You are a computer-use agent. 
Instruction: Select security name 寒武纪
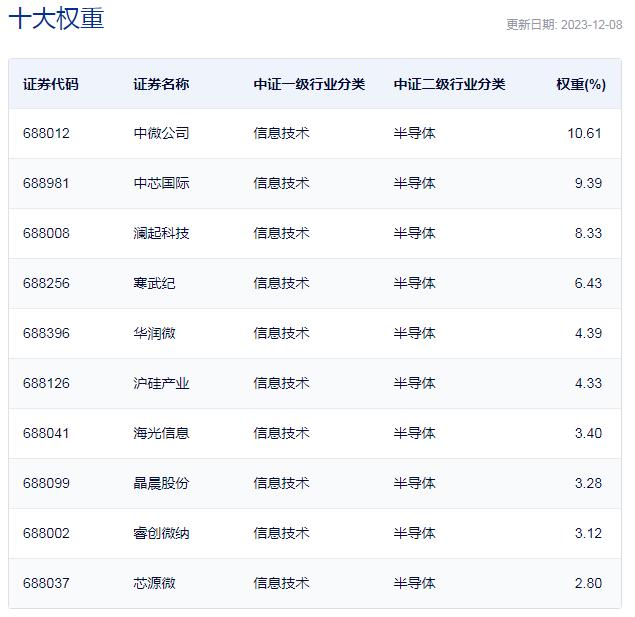pos(154,283)
